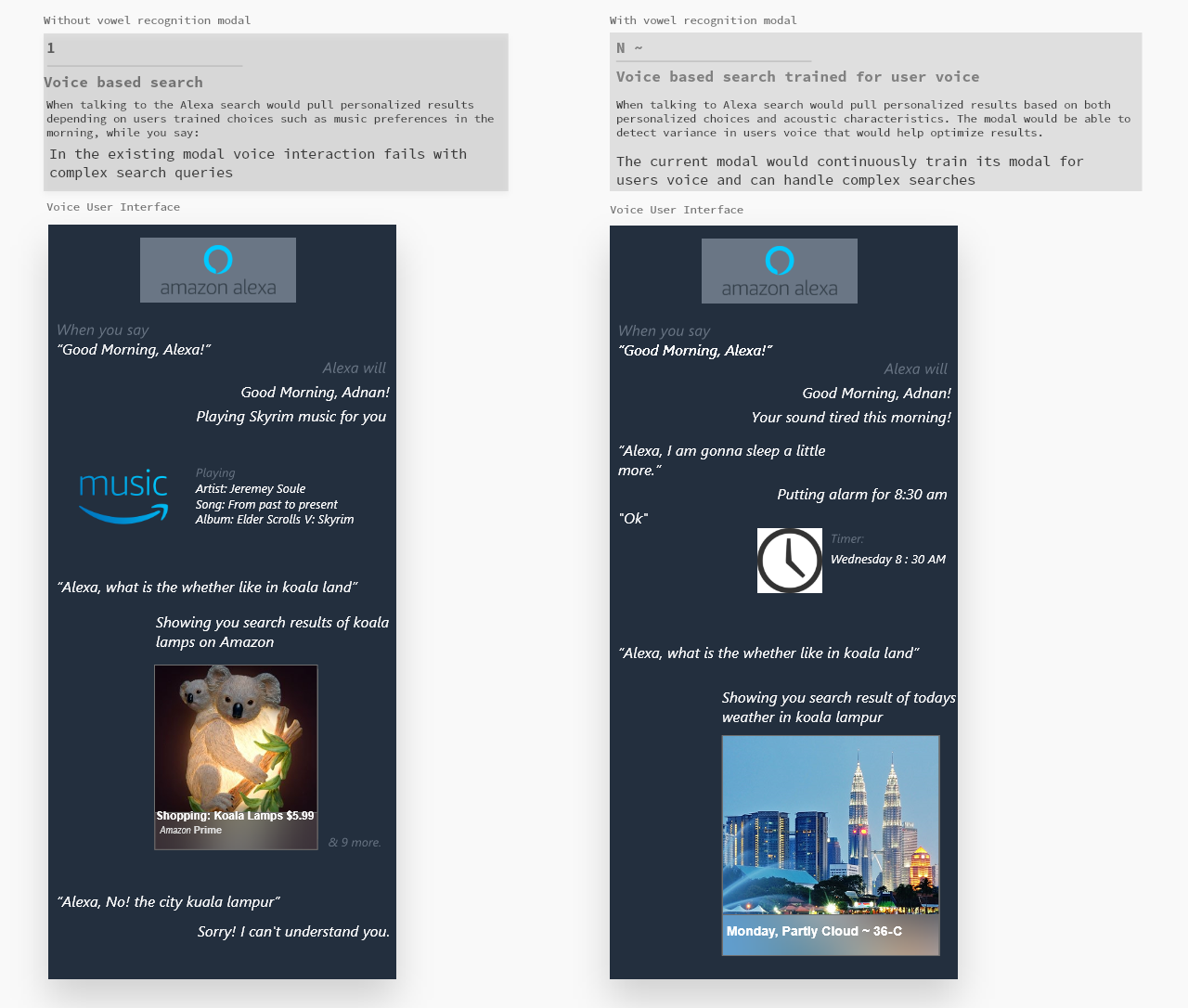Click the Amazon Alexa logo in right mockup
1188x1008 pixels.
(x=780, y=271)
